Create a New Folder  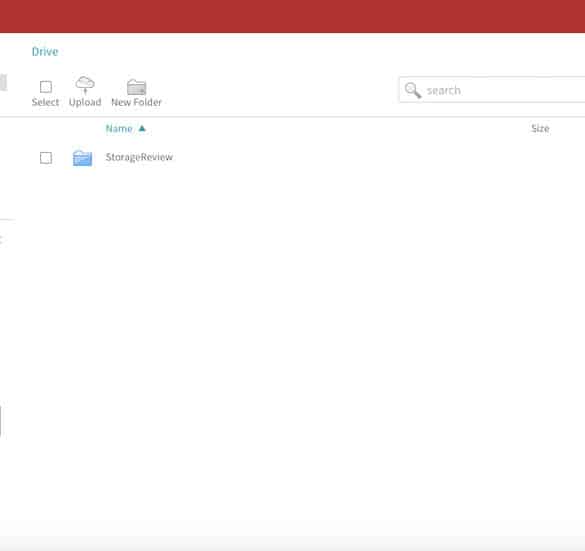tap(137, 93)
